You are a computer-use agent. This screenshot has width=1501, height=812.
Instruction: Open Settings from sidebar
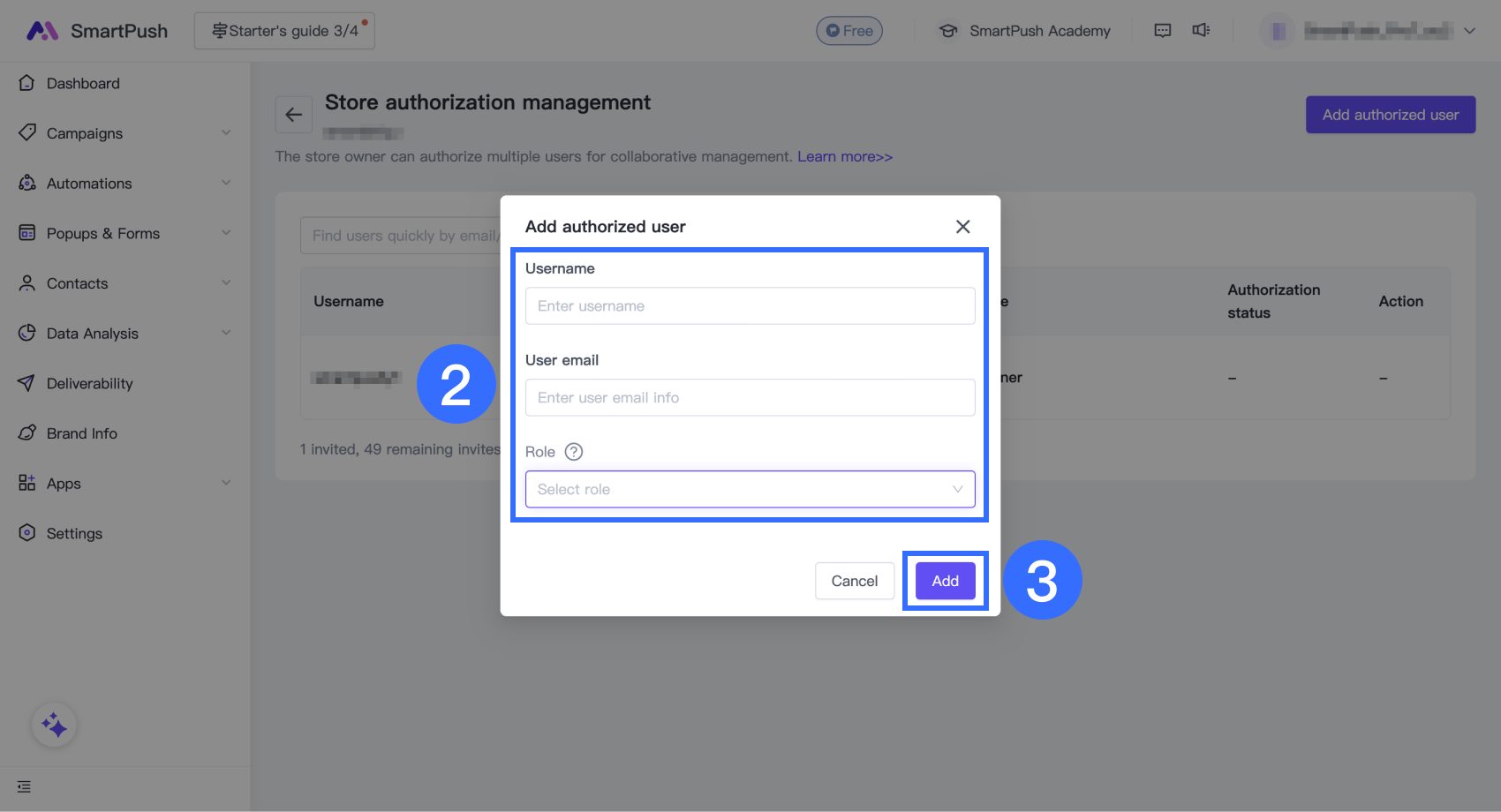[74, 533]
